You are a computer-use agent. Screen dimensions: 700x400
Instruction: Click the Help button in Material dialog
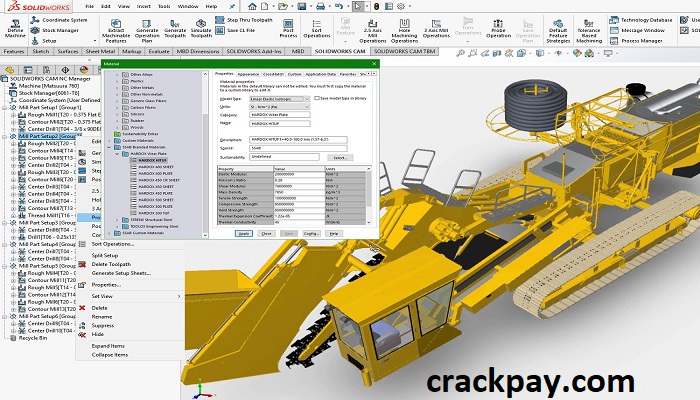click(x=333, y=233)
